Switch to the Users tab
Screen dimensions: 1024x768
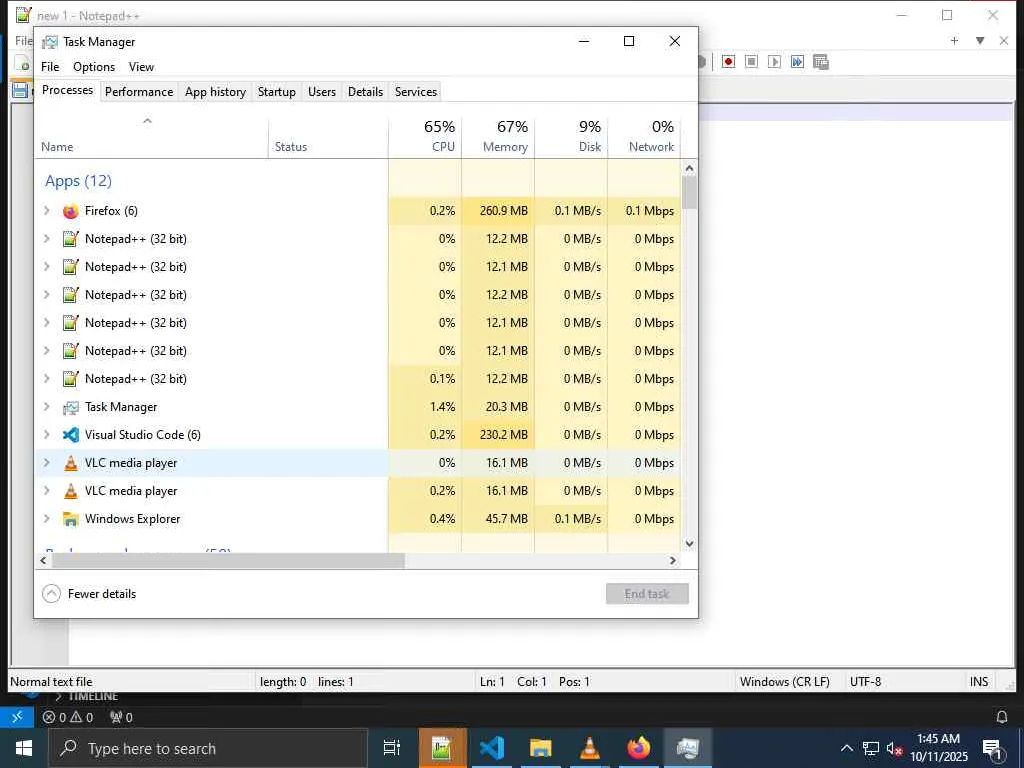(x=322, y=91)
